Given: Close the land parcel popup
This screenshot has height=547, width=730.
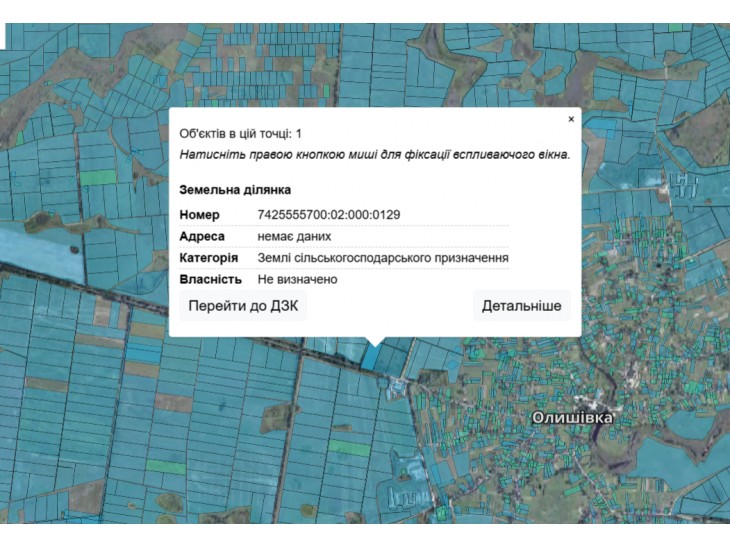Looking at the screenshot, I should point(571,119).
